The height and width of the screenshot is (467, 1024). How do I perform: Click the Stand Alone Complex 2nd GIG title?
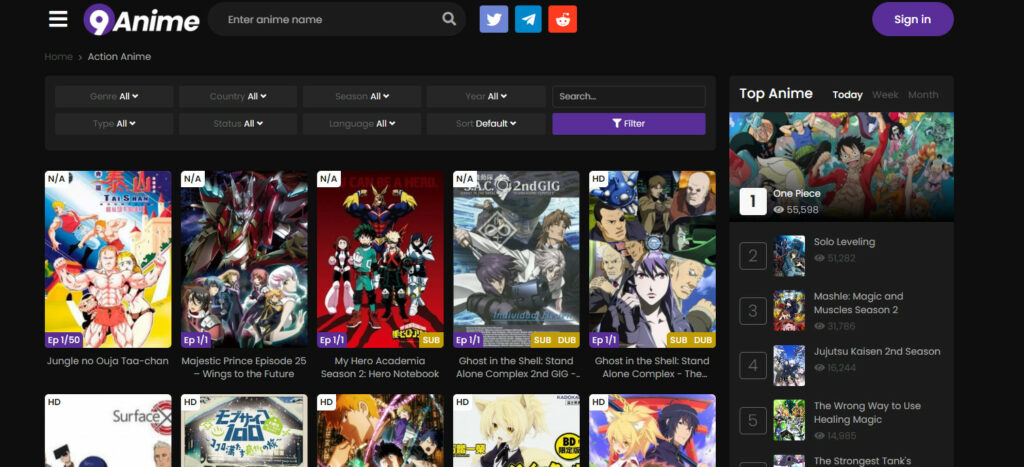[516, 368]
